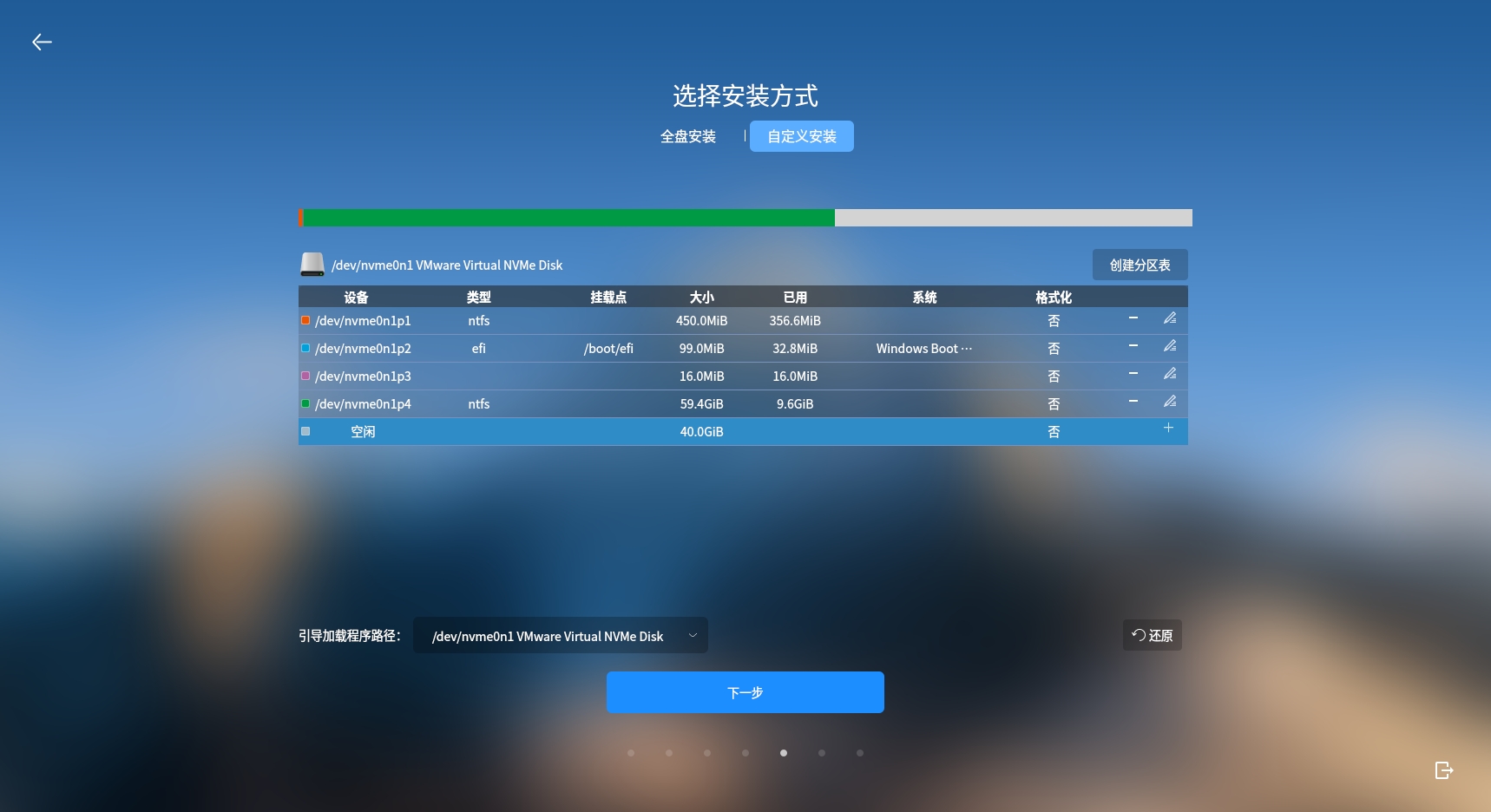This screenshot has width=1491, height=812.
Task: Edit the /dev/nvme0n1p1 partition
Action: (1169, 318)
